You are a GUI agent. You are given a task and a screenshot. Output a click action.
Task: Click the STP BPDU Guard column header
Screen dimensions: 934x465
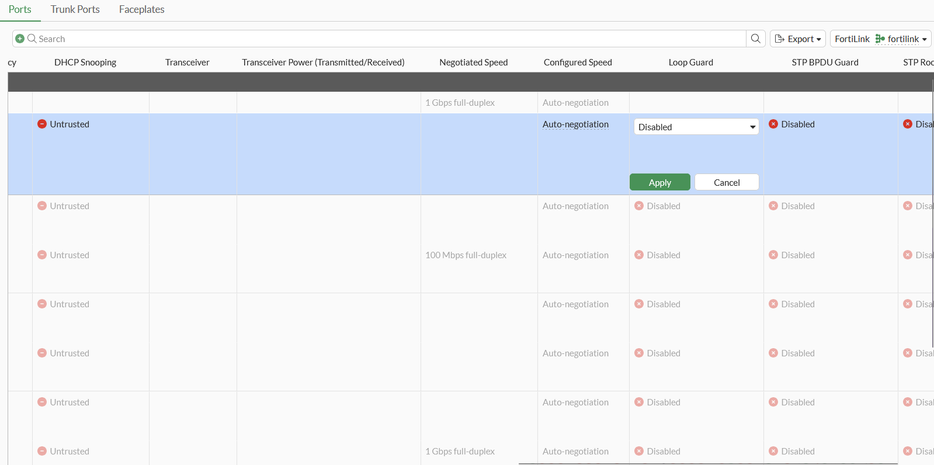[825, 63]
